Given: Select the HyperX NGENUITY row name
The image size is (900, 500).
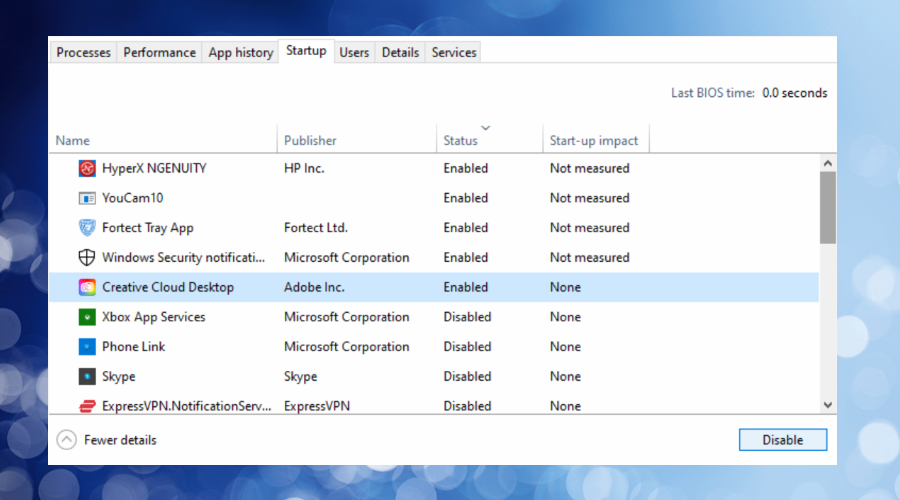Looking at the screenshot, I should [x=154, y=168].
